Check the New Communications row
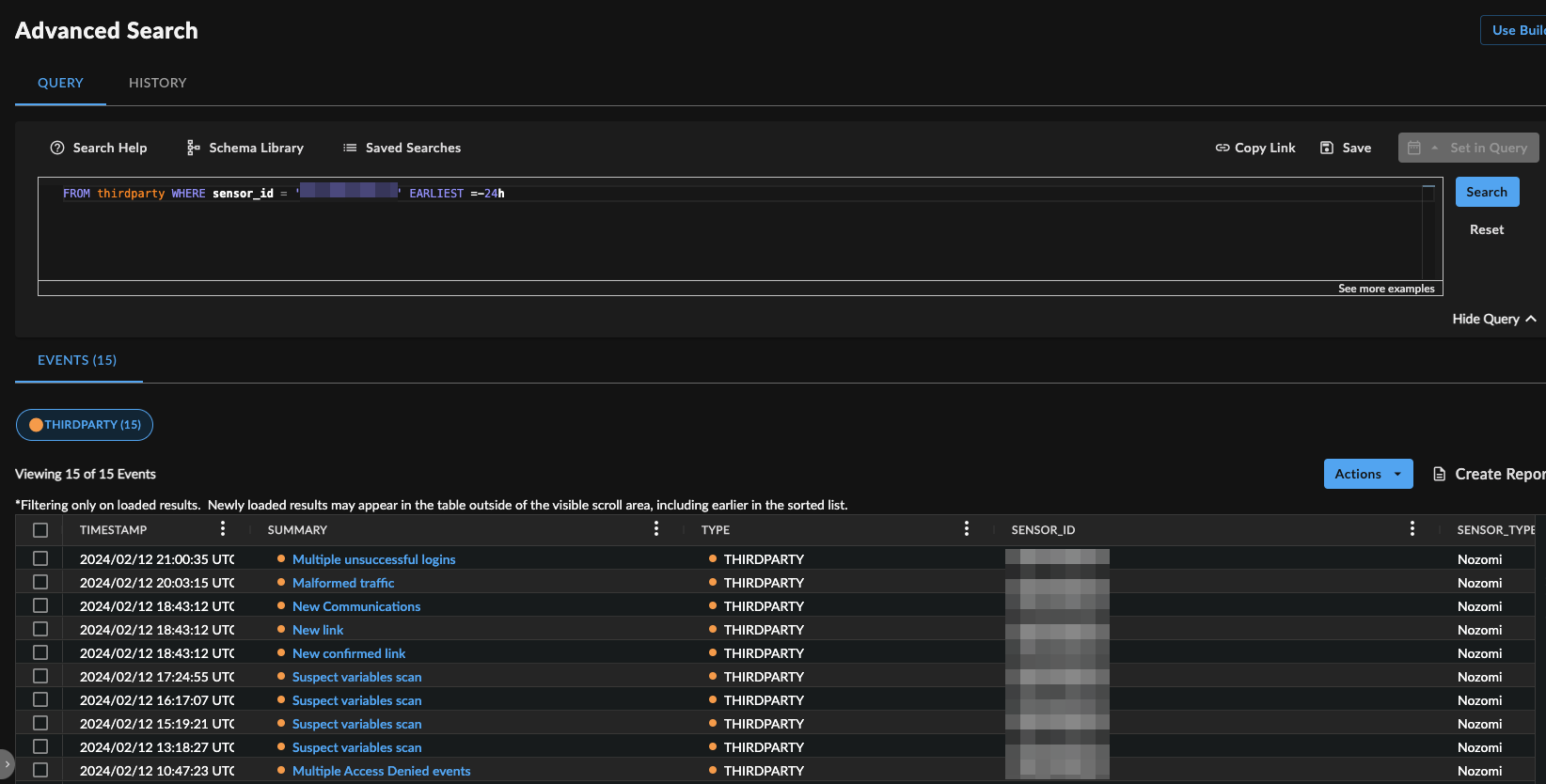Image resolution: width=1546 pixels, height=784 pixels. pos(40,605)
